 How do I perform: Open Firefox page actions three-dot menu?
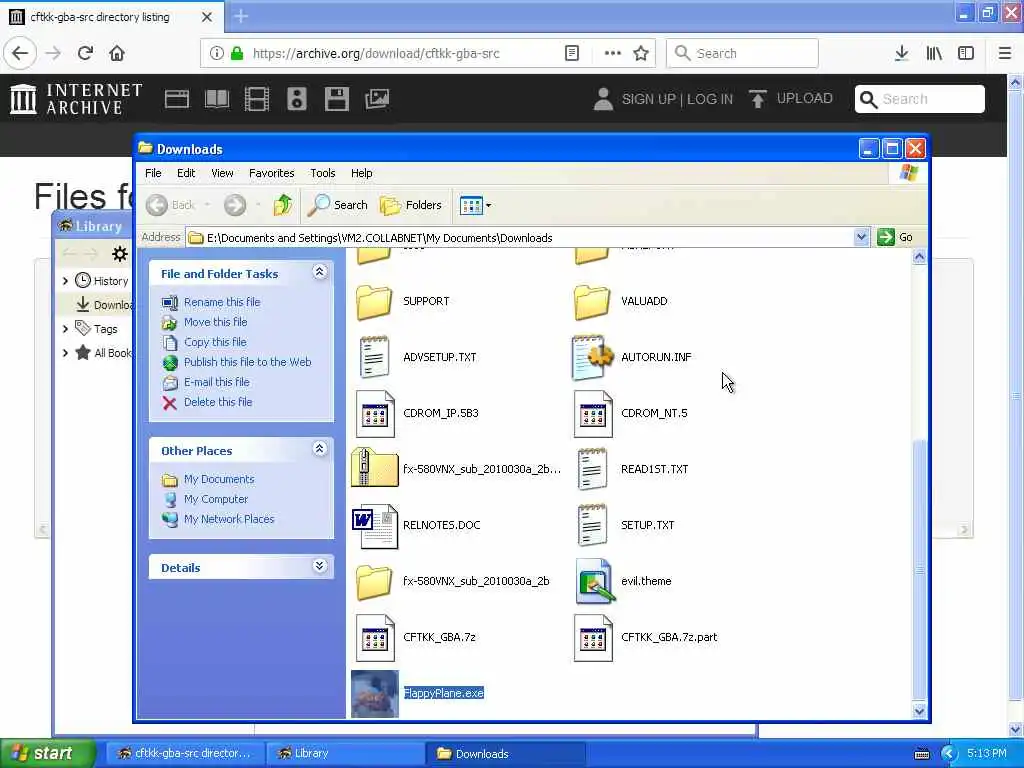(613, 53)
